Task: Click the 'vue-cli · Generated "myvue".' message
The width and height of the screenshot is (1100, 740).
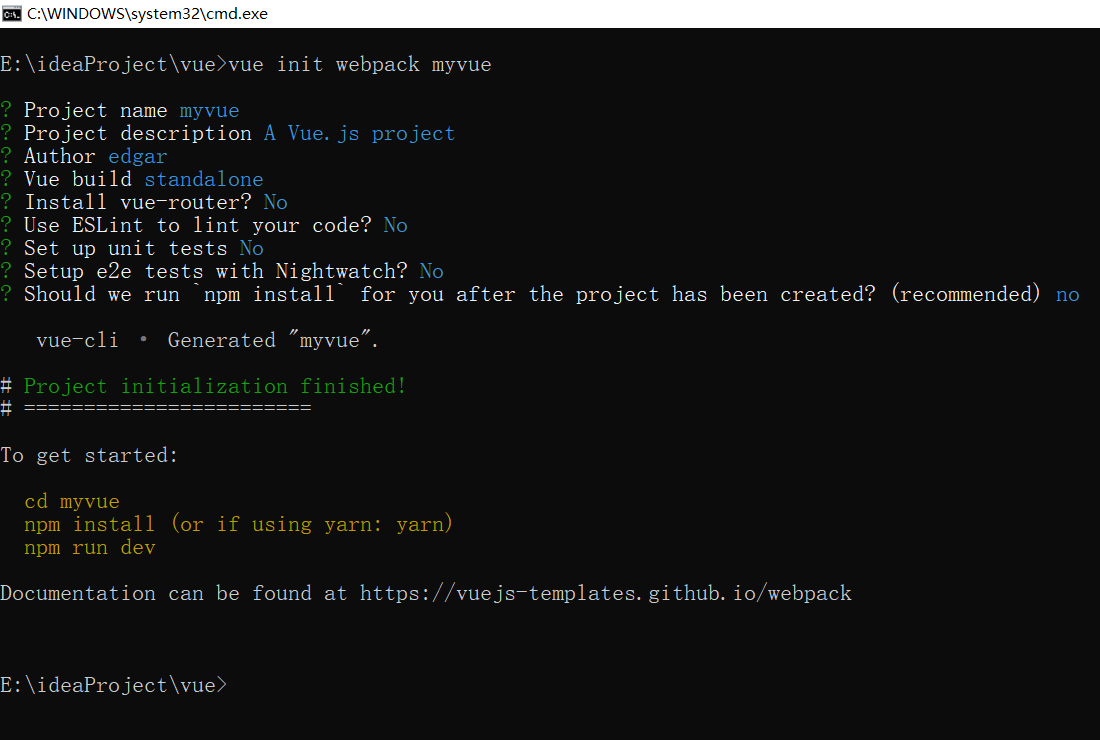Action: 207,340
